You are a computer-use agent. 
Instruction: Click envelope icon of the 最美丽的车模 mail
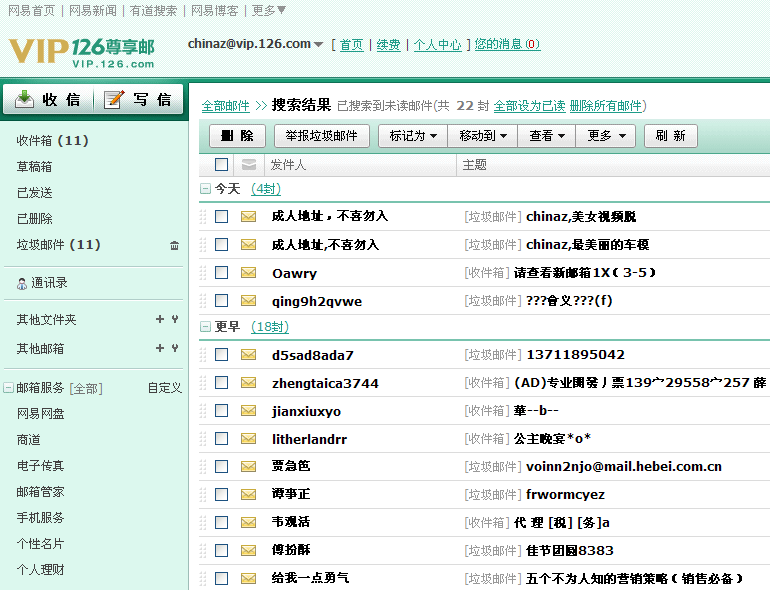(248, 245)
